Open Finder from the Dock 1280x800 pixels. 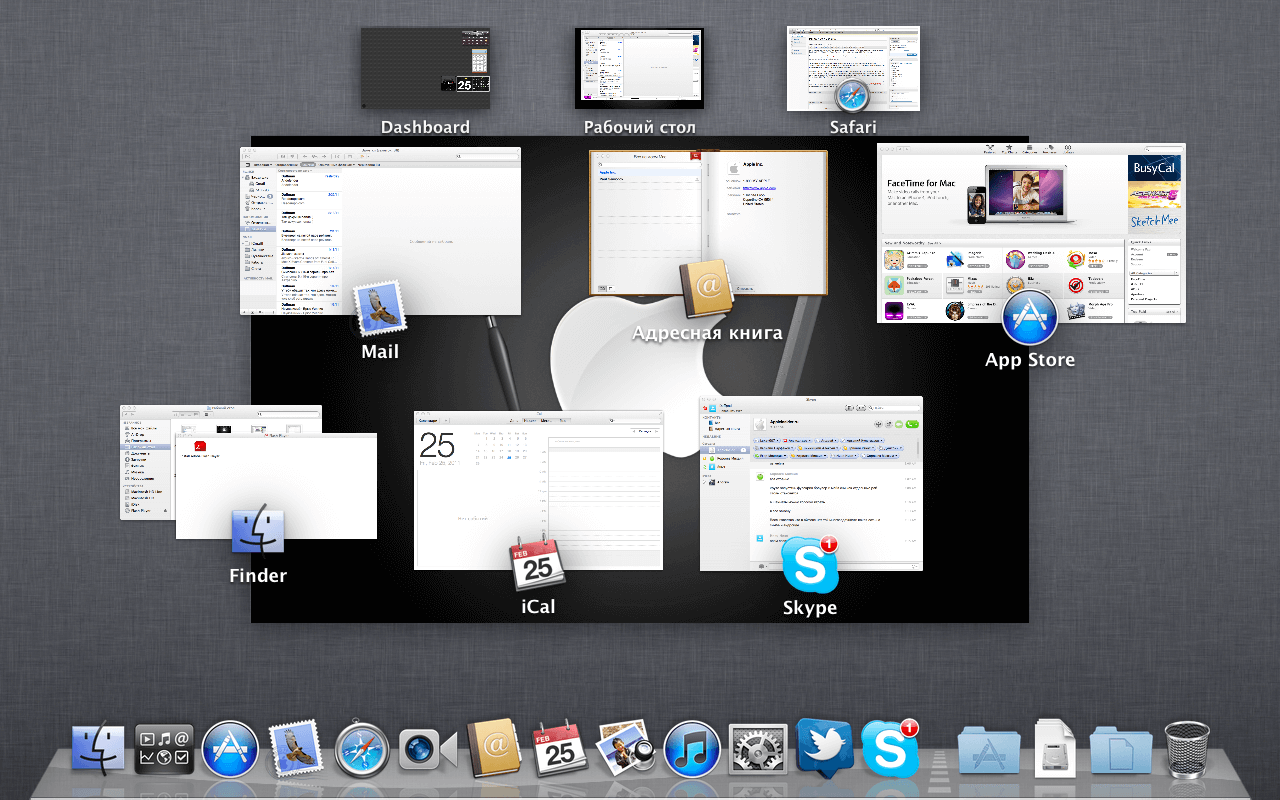pos(98,750)
